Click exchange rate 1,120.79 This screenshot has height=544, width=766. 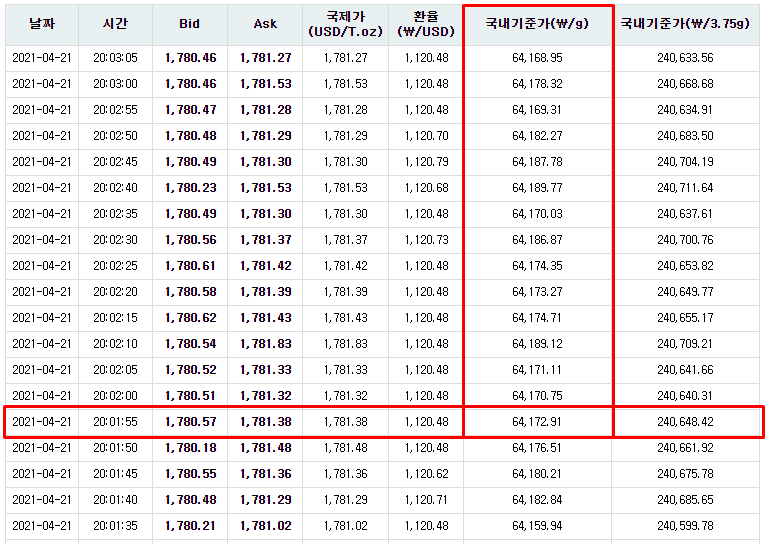click(426, 162)
